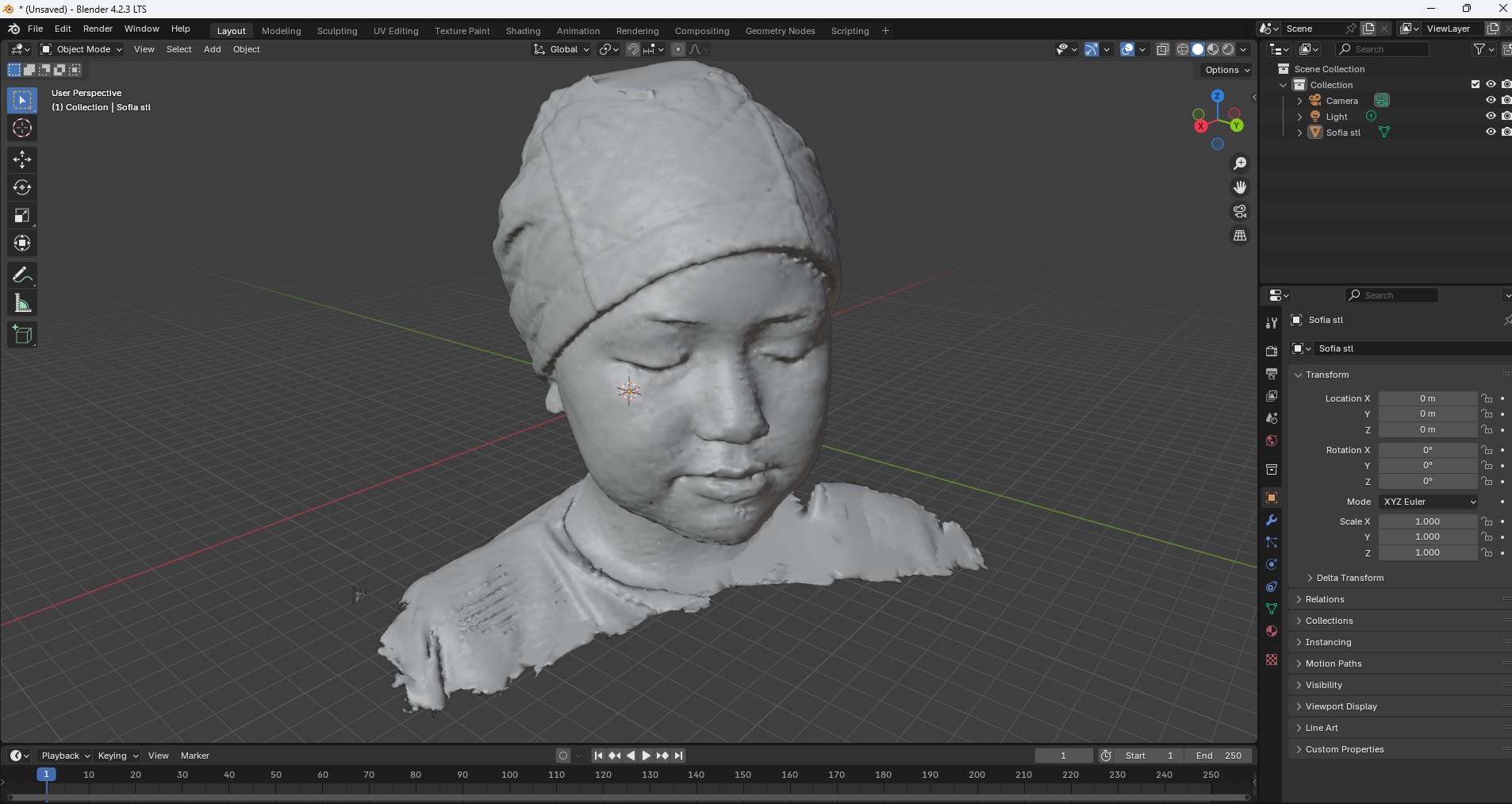This screenshot has height=804, width=1512.
Task: Expand the Camera item in outliner
Action: (1299, 101)
